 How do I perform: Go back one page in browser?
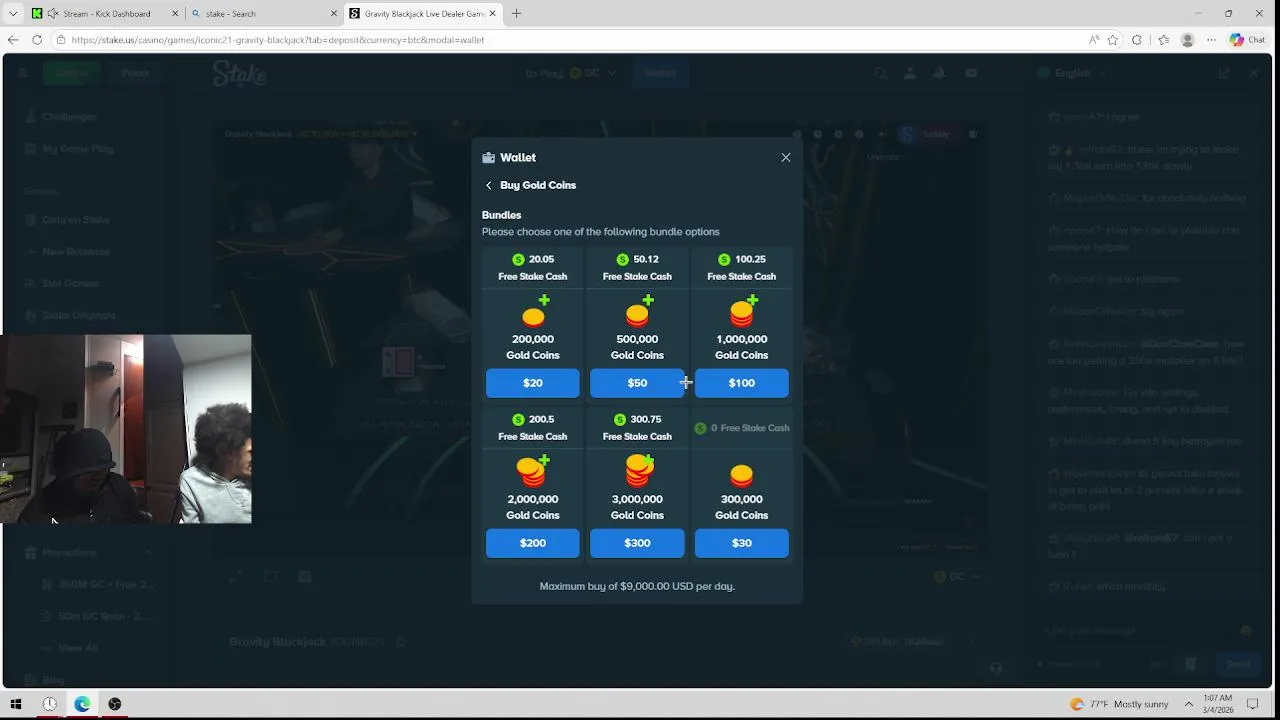[x=13, y=40]
